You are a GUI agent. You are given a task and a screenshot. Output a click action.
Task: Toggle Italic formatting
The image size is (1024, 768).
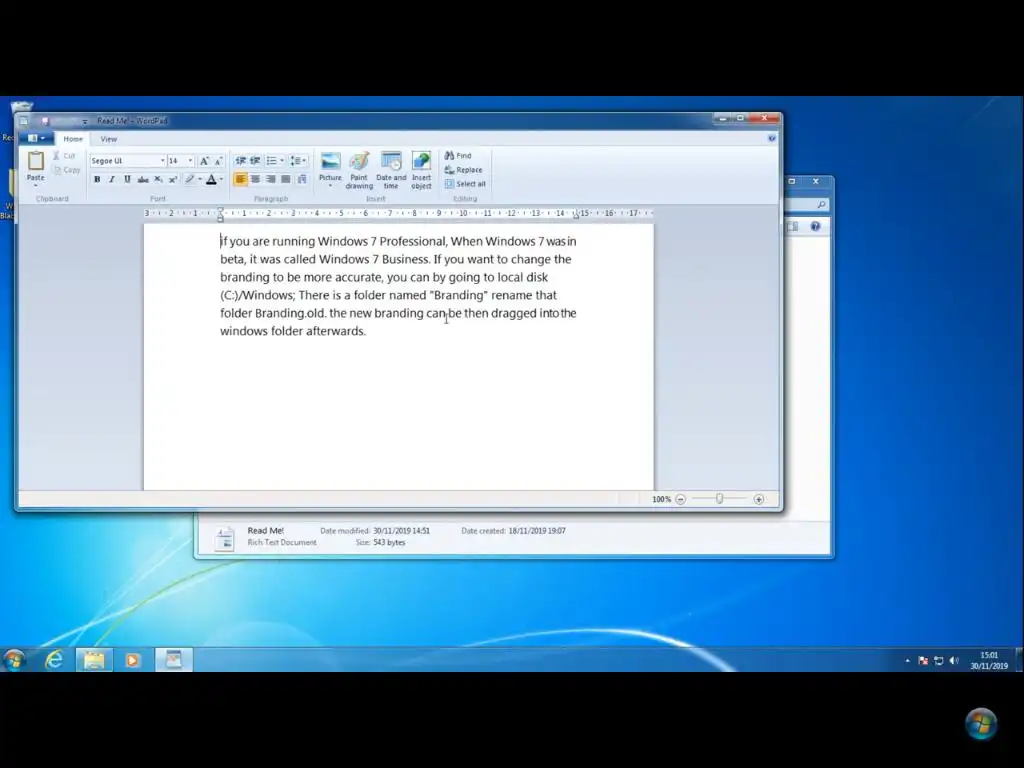112,180
